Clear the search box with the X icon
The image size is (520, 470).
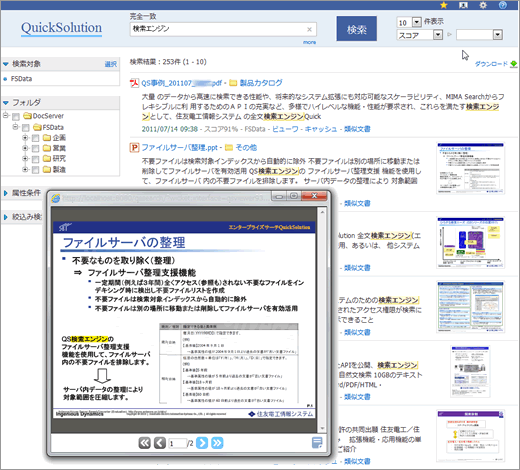click(x=309, y=29)
